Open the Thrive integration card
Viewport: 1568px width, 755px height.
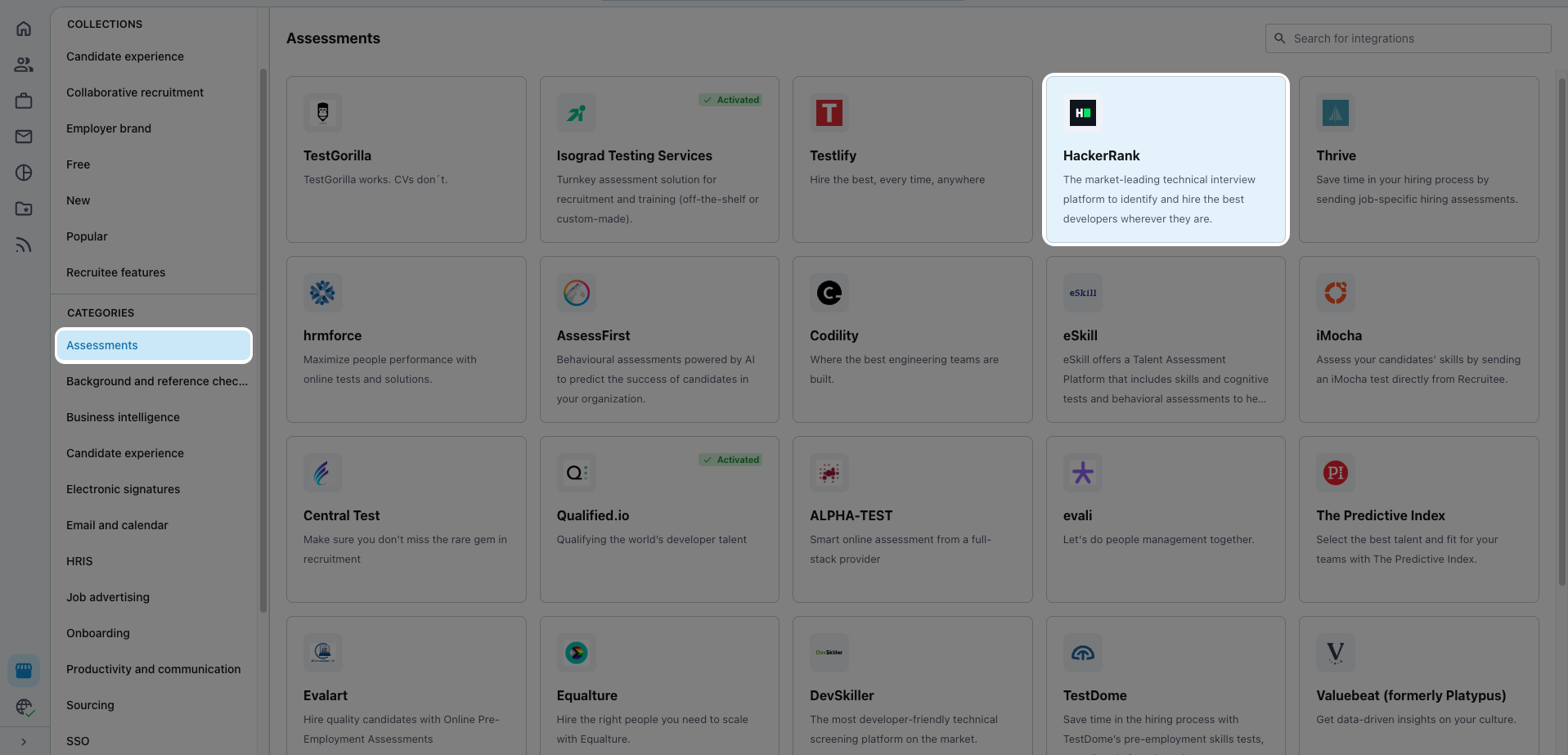pos(1418,160)
